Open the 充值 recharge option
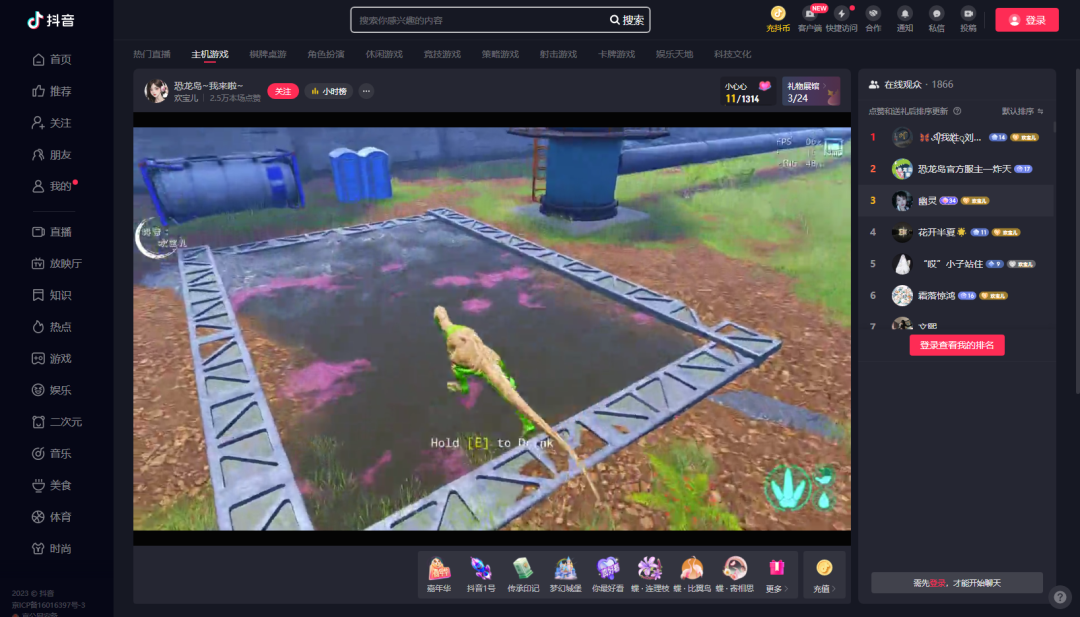This screenshot has width=1080, height=617. pyautogui.click(x=824, y=574)
